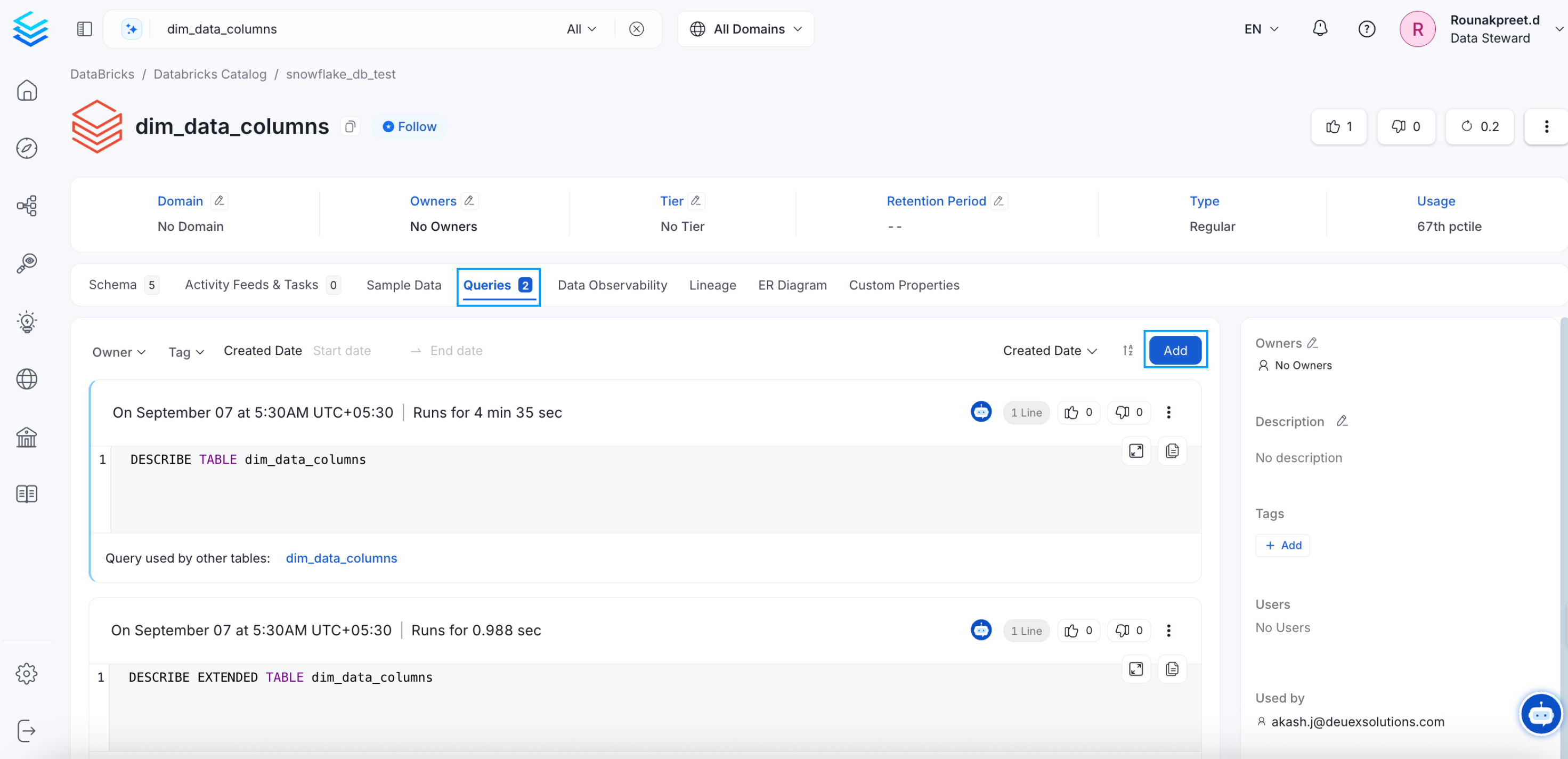Click the notifications bell icon
This screenshot has height=759, width=1568.
click(x=1319, y=29)
